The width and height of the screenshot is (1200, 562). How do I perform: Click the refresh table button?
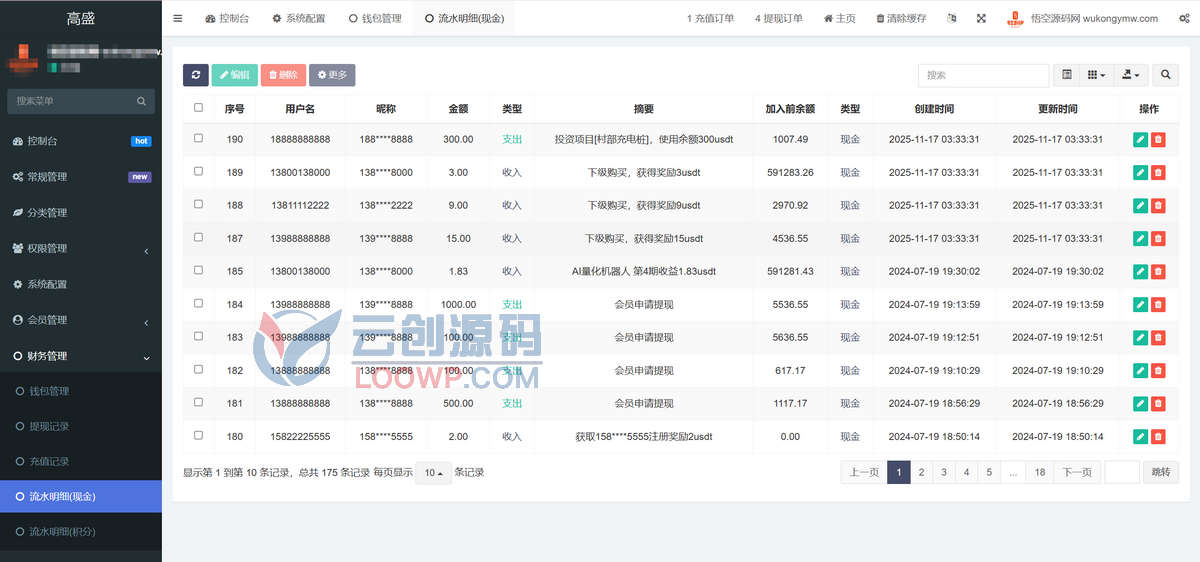point(196,75)
